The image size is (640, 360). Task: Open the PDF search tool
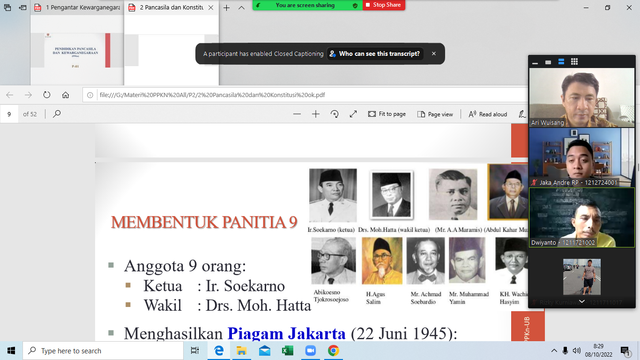(x=57, y=114)
